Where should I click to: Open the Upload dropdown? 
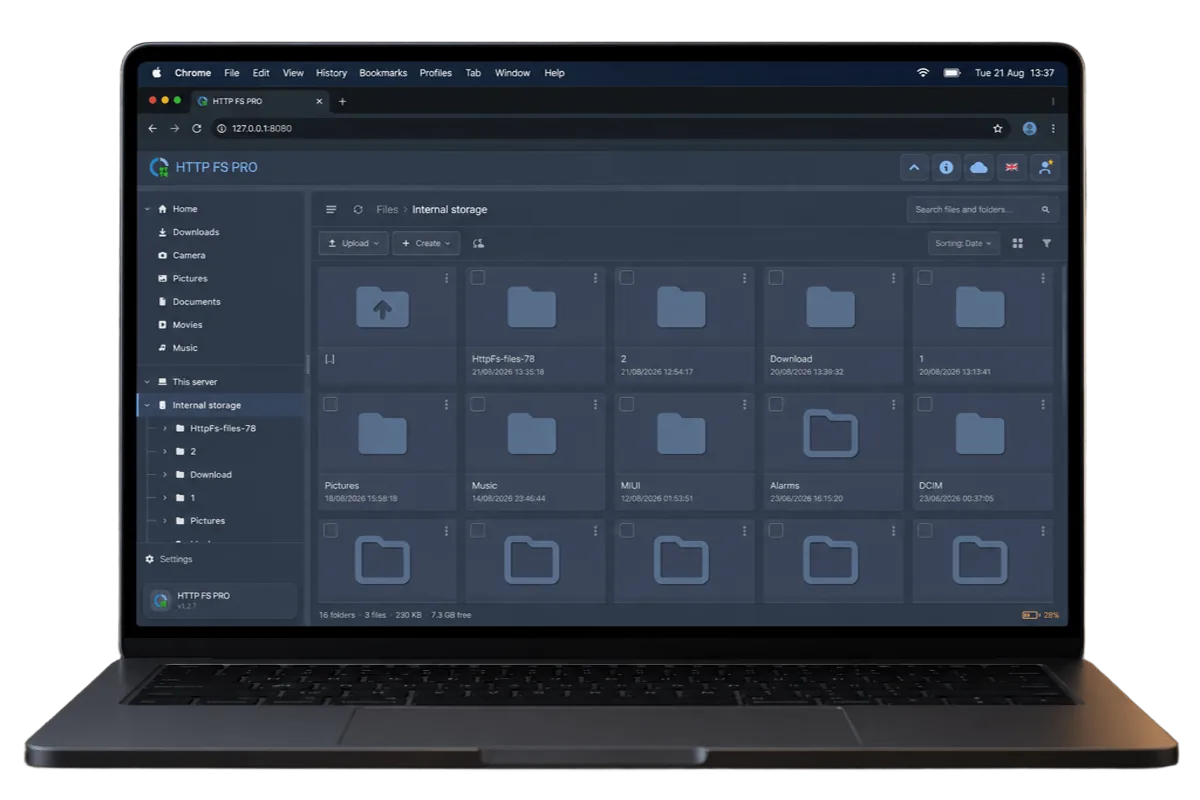point(353,243)
